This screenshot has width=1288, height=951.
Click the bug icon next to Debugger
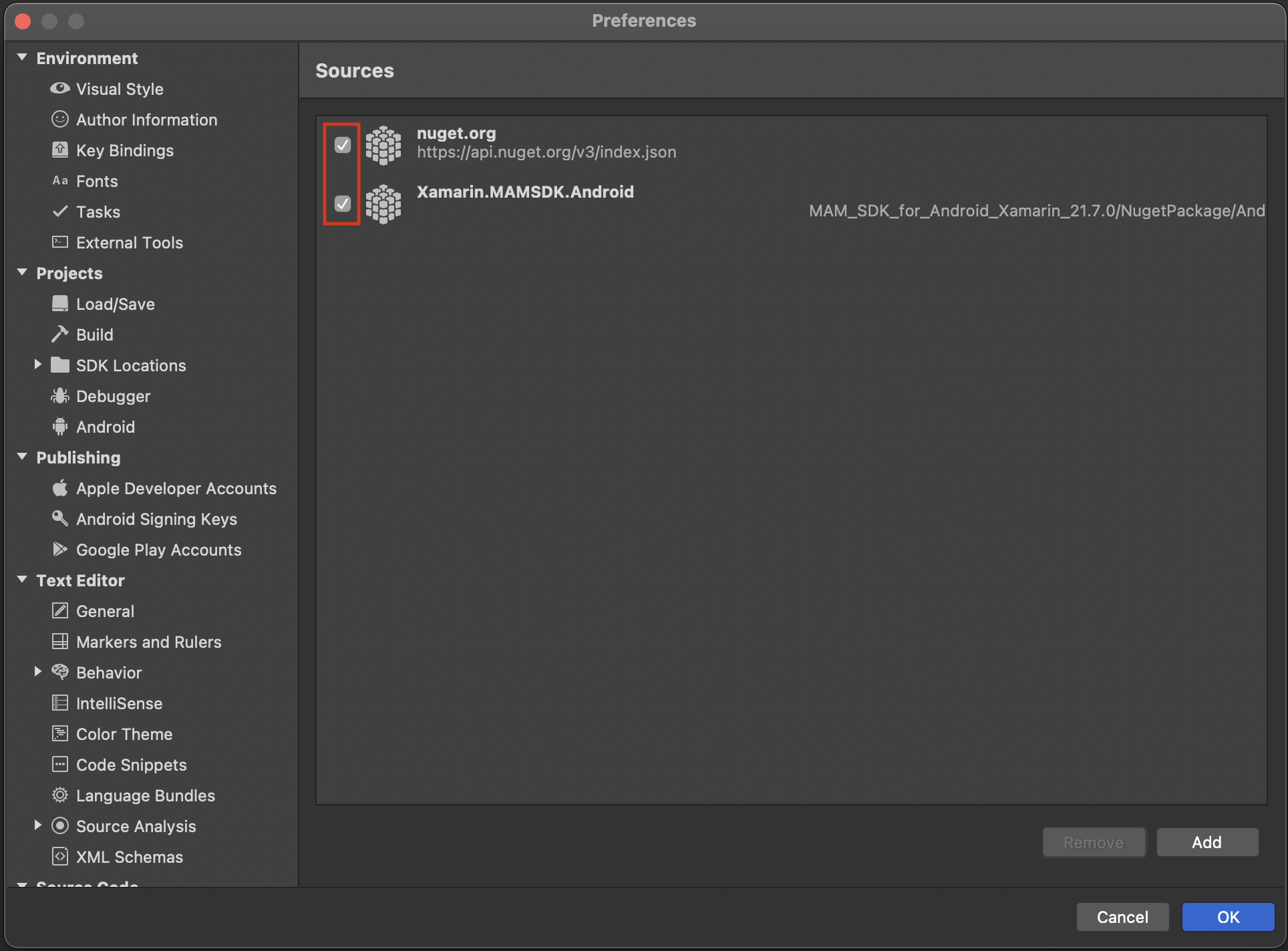pyautogui.click(x=59, y=396)
